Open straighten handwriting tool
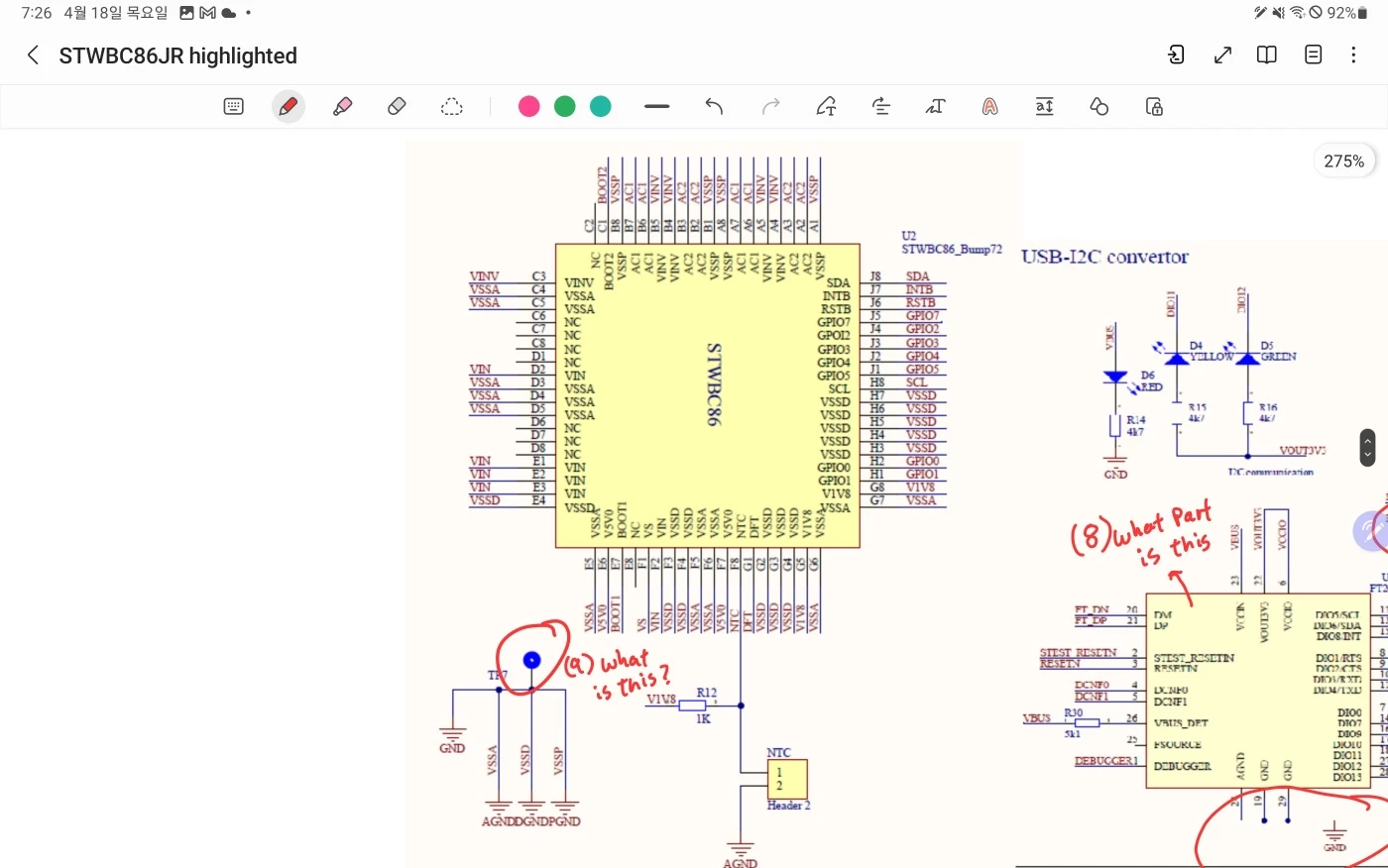 (881, 106)
